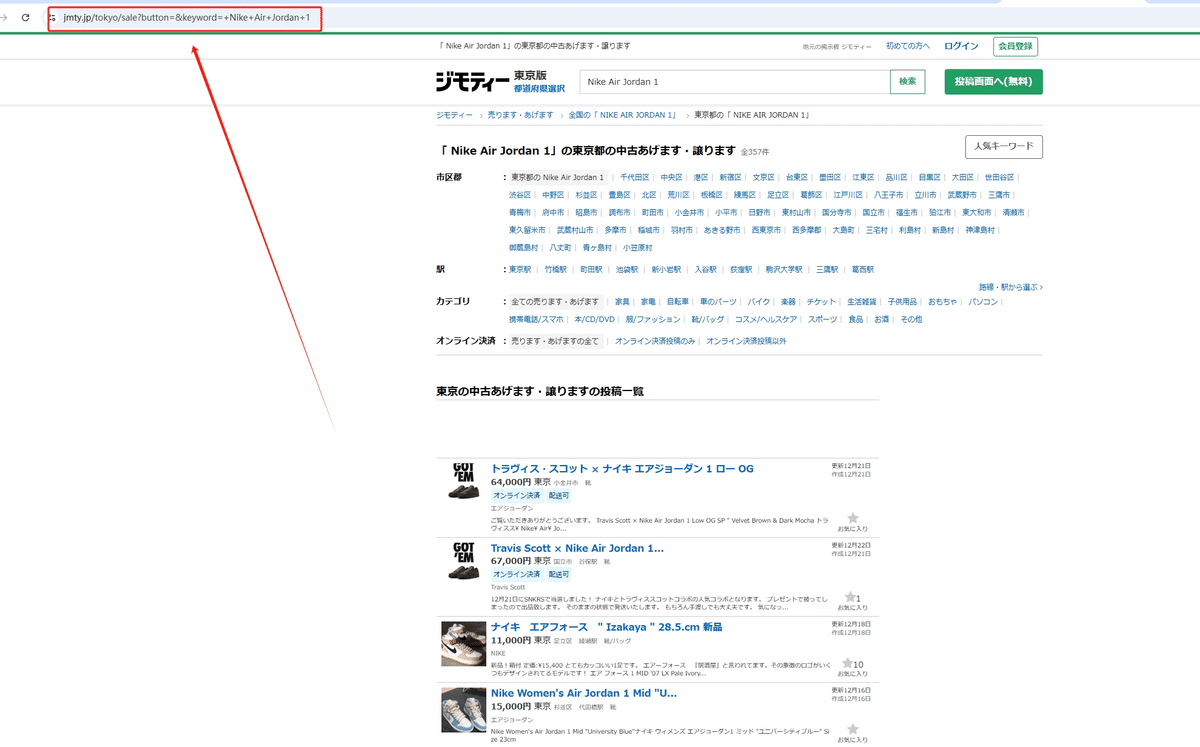Filter by 池袋駅 station

tap(627, 269)
